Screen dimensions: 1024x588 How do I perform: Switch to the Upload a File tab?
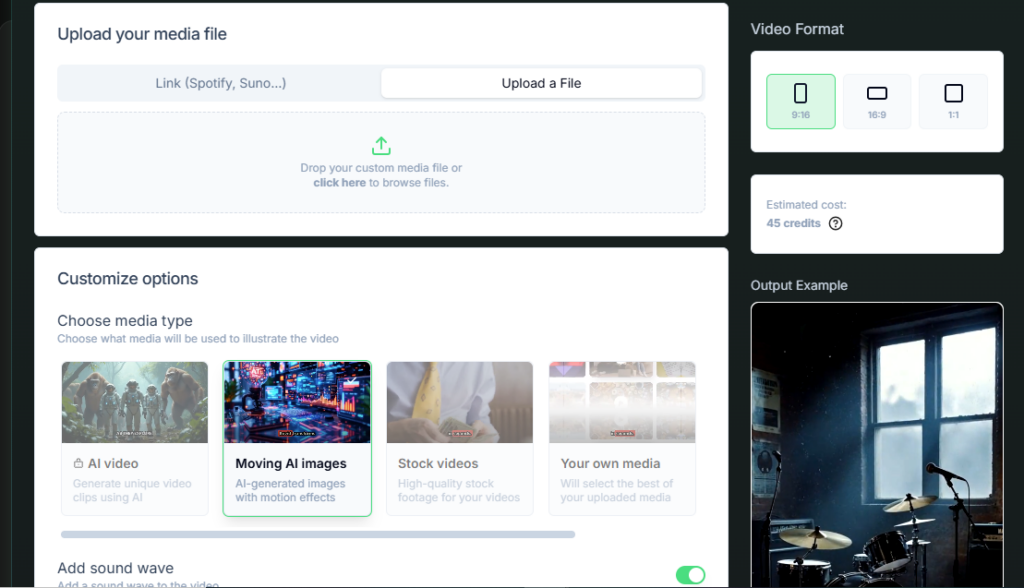click(x=541, y=83)
